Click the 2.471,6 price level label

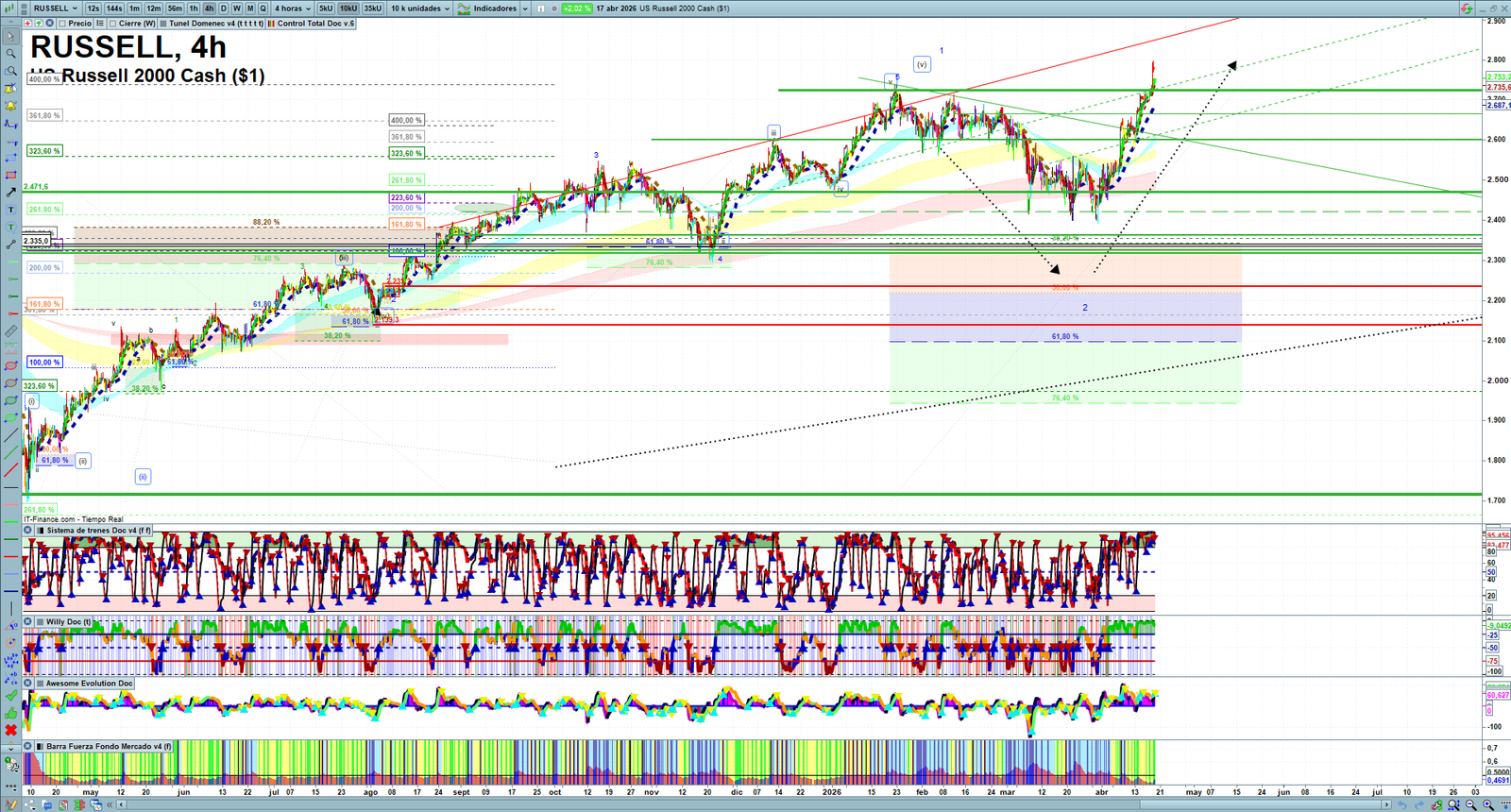click(36, 187)
